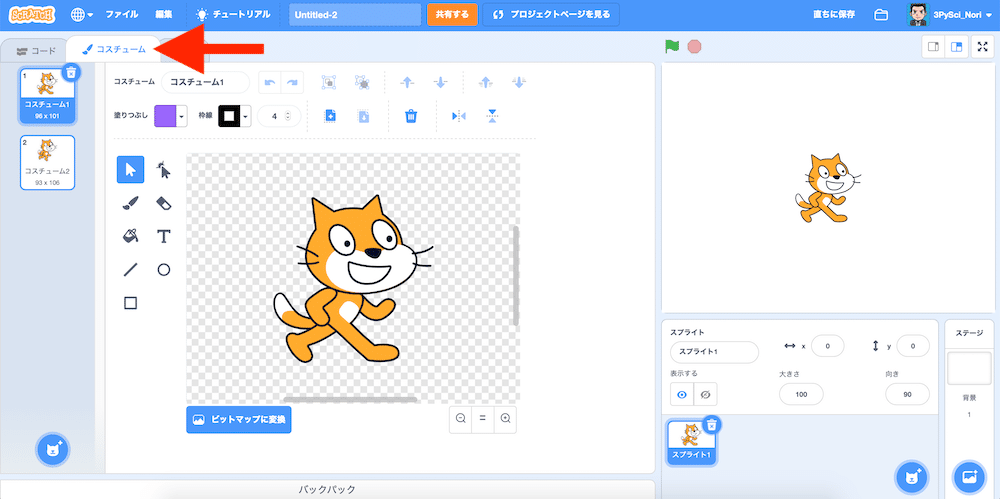Zoom in the costume canvas

[505, 419]
